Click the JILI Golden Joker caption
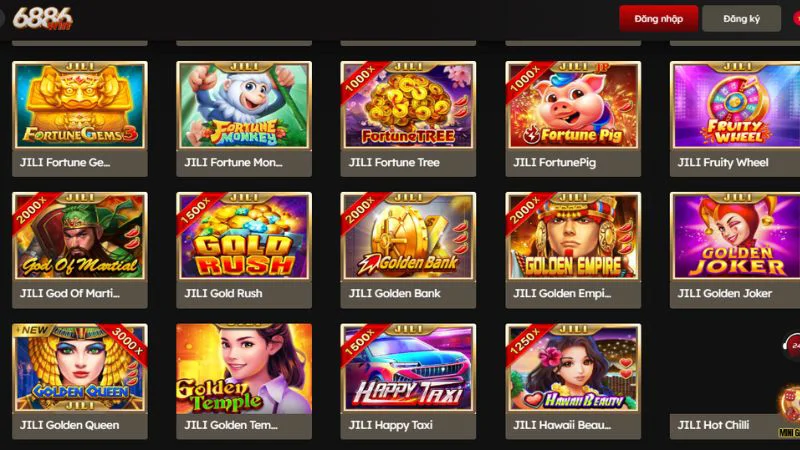Viewport: 800px width, 450px height. (x=724, y=293)
